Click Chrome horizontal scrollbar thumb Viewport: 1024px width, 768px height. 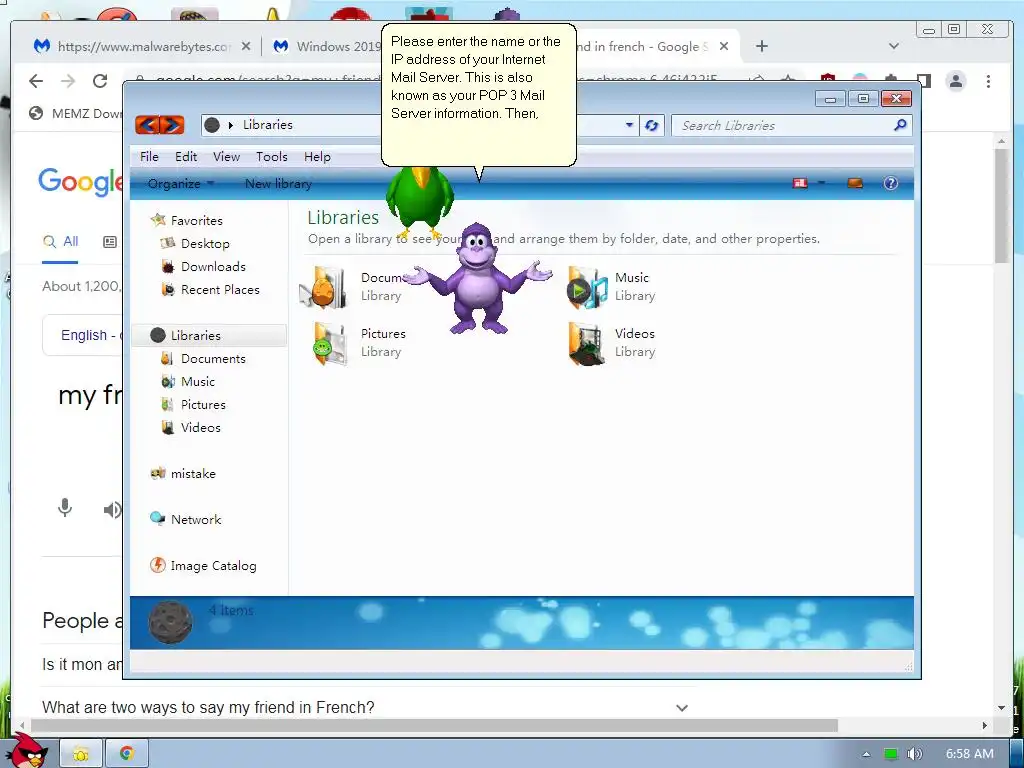[434, 726]
